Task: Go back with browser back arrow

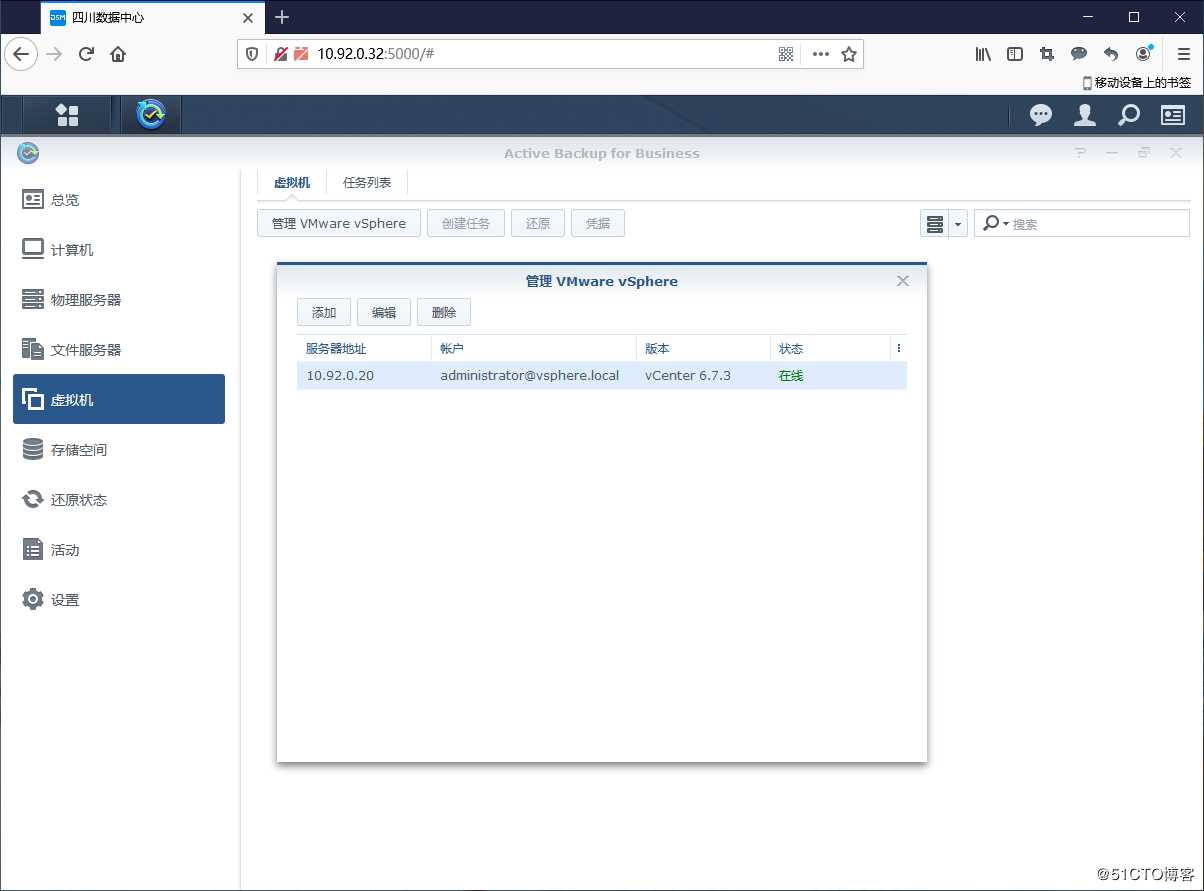Action: click(x=21, y=54)
